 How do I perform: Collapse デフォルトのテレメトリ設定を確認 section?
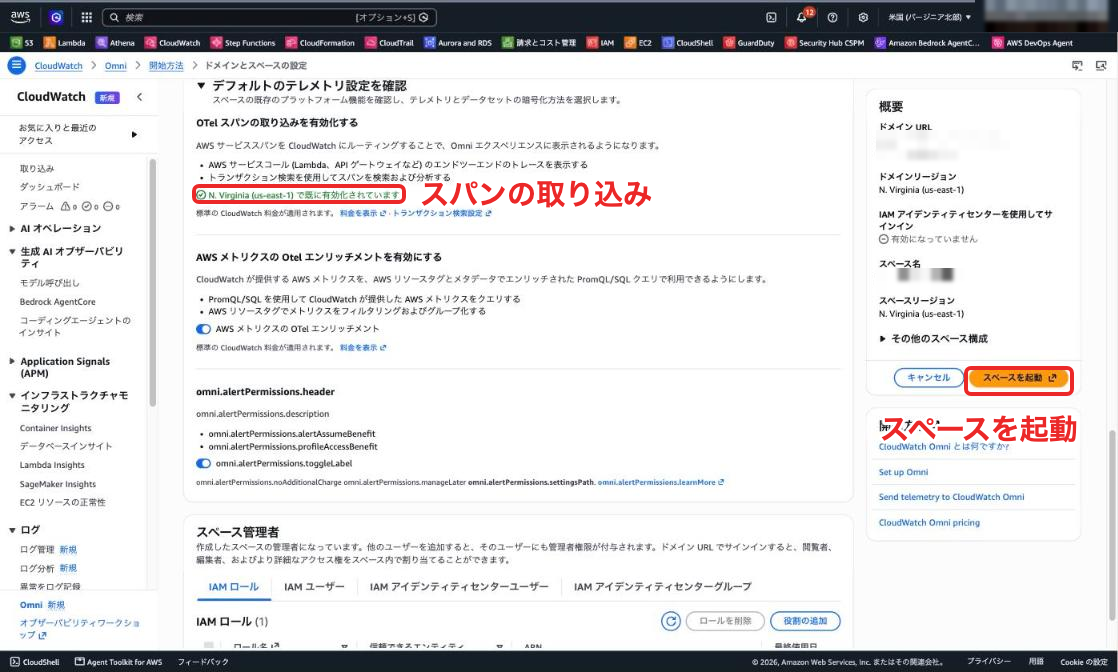coord(201,86)
